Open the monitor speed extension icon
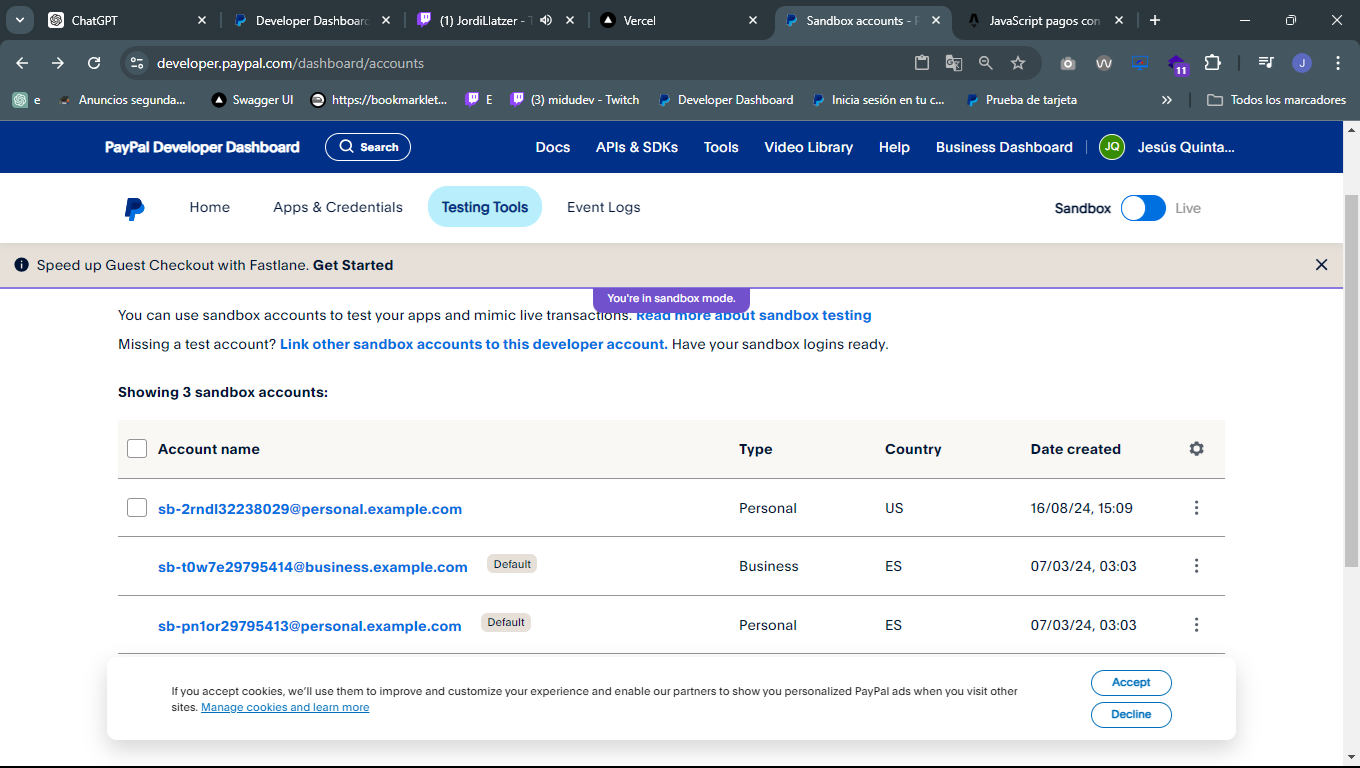 [x=1140, y=63]
